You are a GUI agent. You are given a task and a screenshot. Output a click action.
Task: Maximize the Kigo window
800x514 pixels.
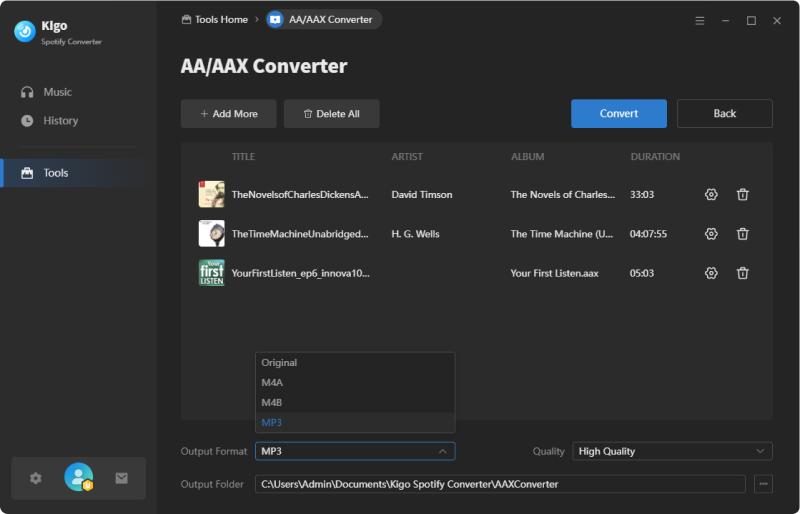click(x=751, y=20)
